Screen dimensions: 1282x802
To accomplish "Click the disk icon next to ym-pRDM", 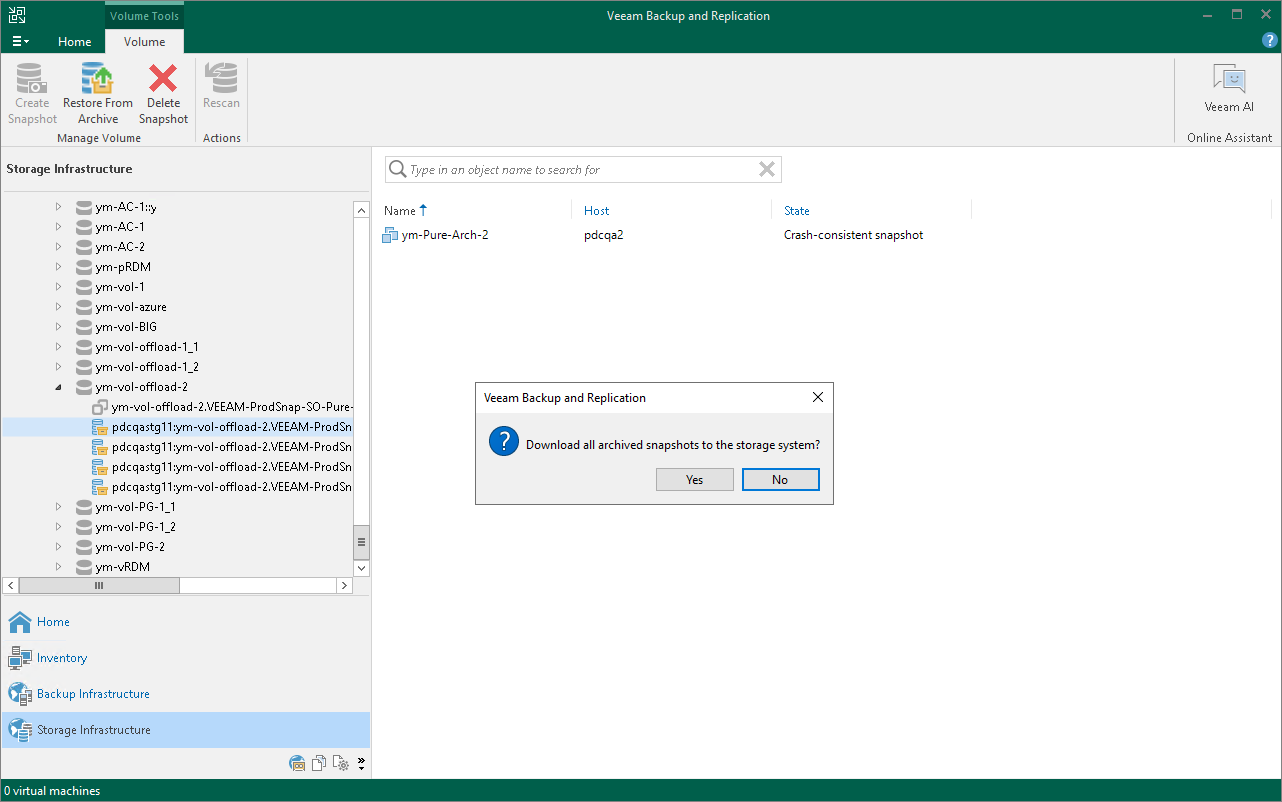I will (84, 267).
